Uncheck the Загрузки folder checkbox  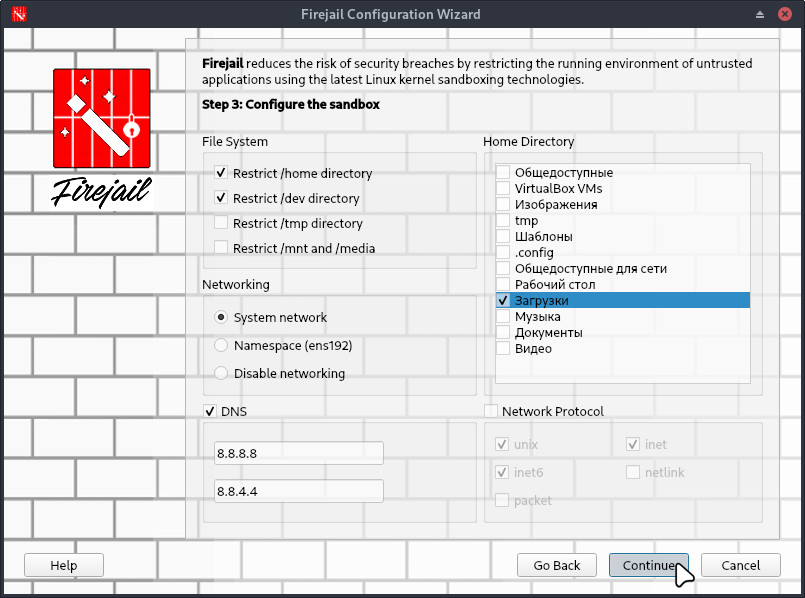tap(503, 300)
